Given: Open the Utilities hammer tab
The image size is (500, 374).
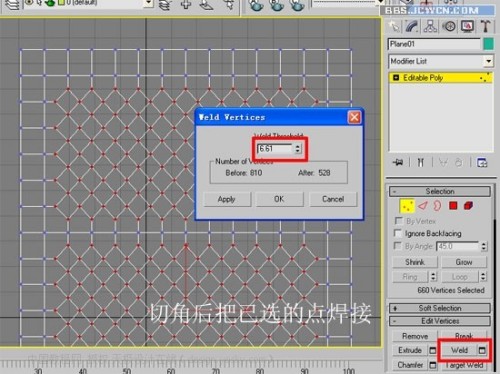Looking at the screenshot, I should (x=486, y=26).
